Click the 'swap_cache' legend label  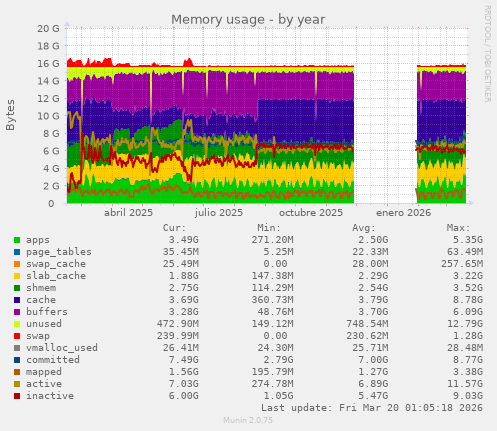click(56, 264)
